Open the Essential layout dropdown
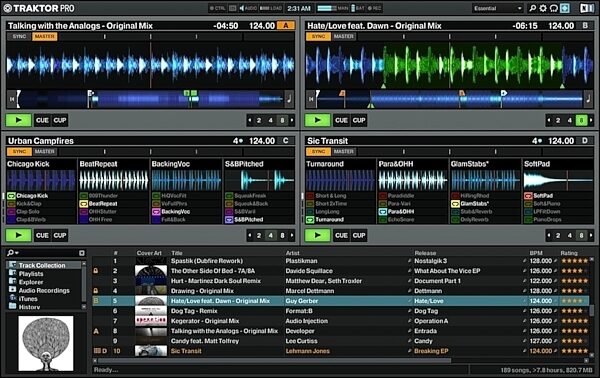This screenshot has height=378, width=600. click(497, 8)
